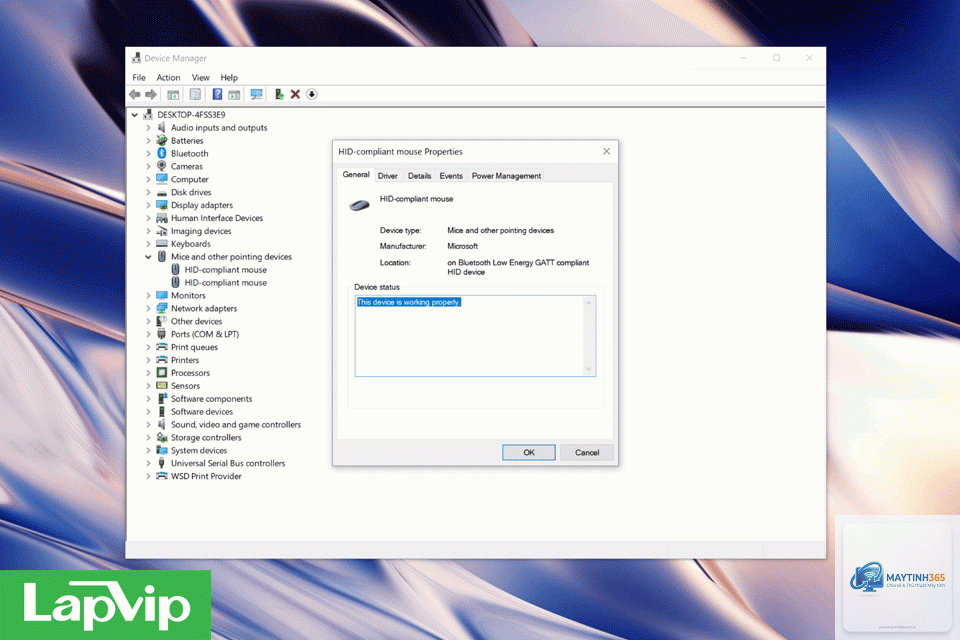Viewport: 960px width, 640px height.
Task: Select the WSD Print Provider tree item
Action: pyautogui.click(x=206, y=476)
